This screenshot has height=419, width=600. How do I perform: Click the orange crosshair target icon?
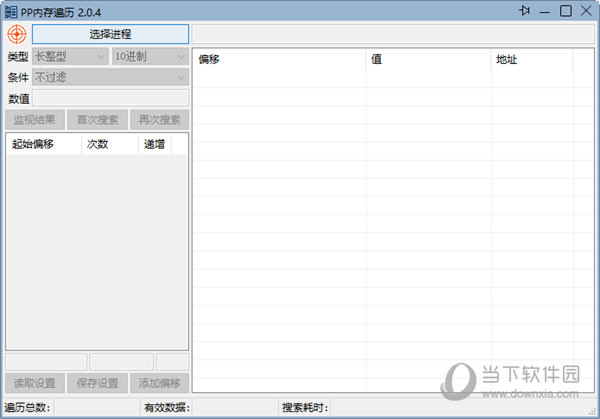17,34
